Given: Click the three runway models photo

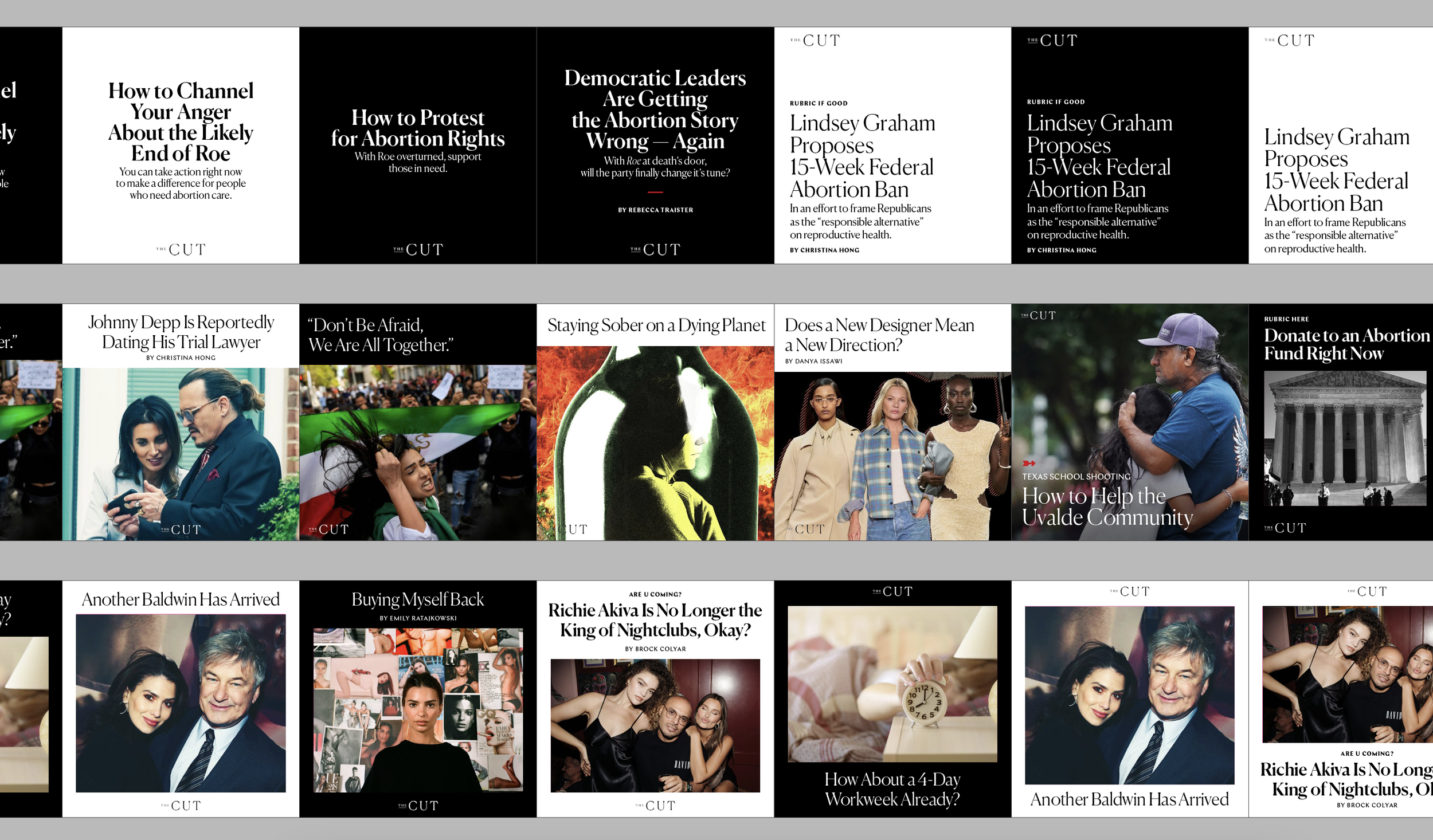Looking at the screenshot, I should pos(892,456).
